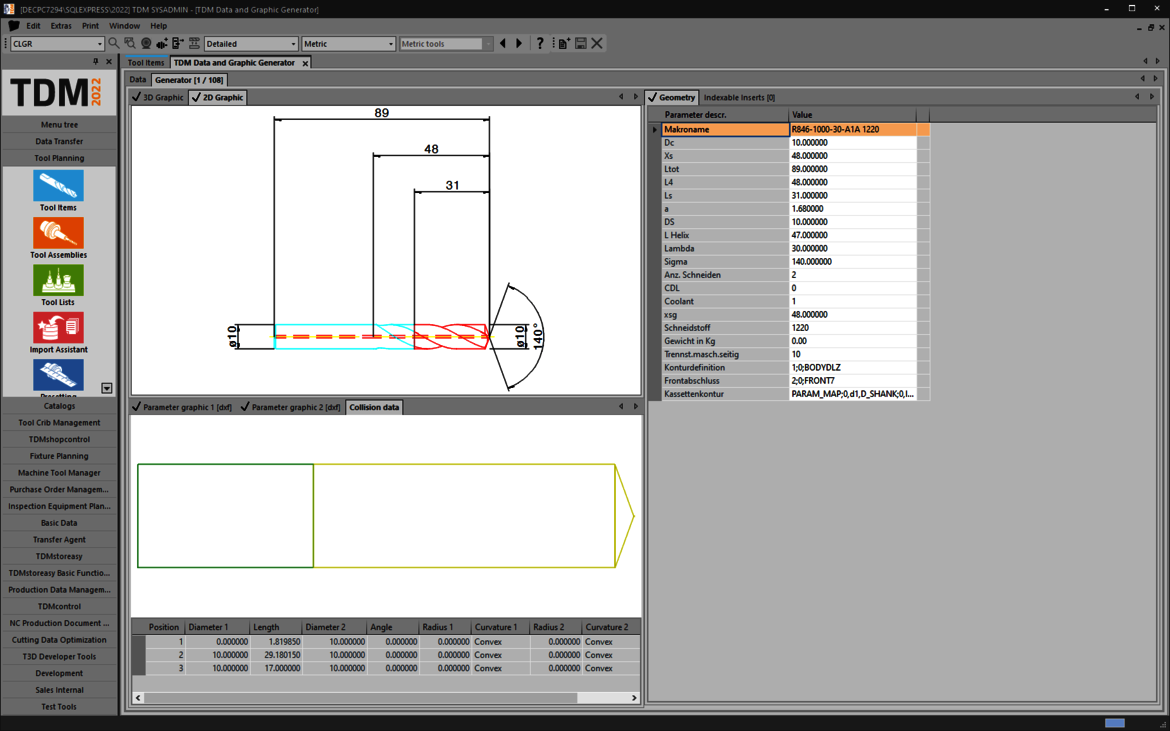The image size is (1170, 731).
Task: Switch to the Data tab
Action: (137, 80)
